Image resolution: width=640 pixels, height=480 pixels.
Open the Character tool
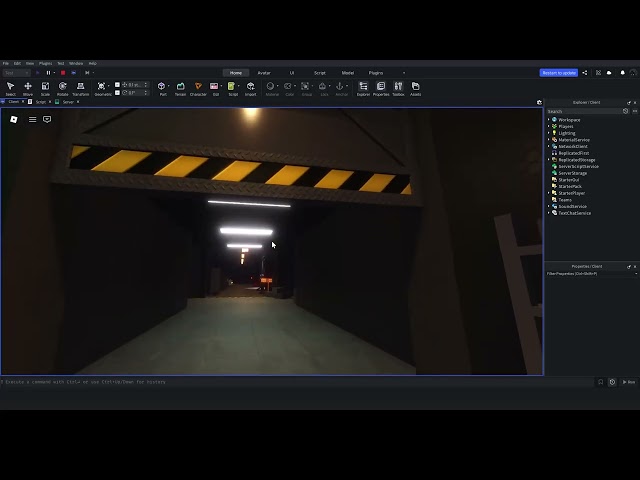point(198,89)
